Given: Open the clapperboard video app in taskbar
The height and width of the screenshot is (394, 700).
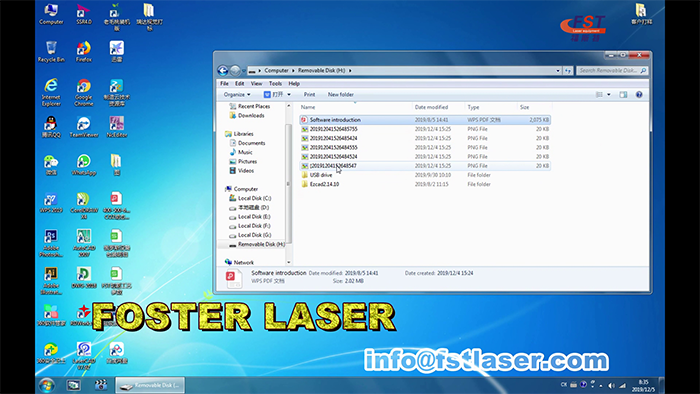Looking at the screenshot, I should (x=101, y=385).
